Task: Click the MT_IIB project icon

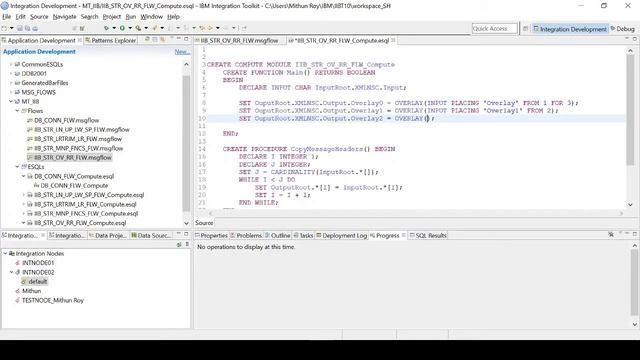Action: click(x=17, y=102)
